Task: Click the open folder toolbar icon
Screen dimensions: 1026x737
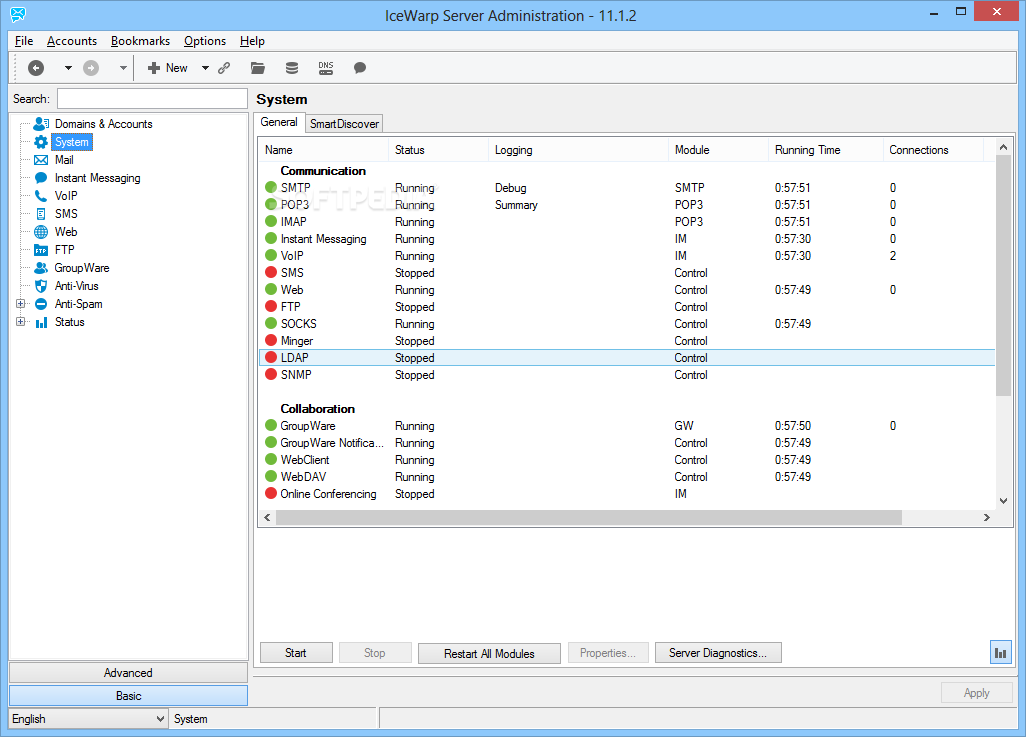Action: [x=258, y=68]
